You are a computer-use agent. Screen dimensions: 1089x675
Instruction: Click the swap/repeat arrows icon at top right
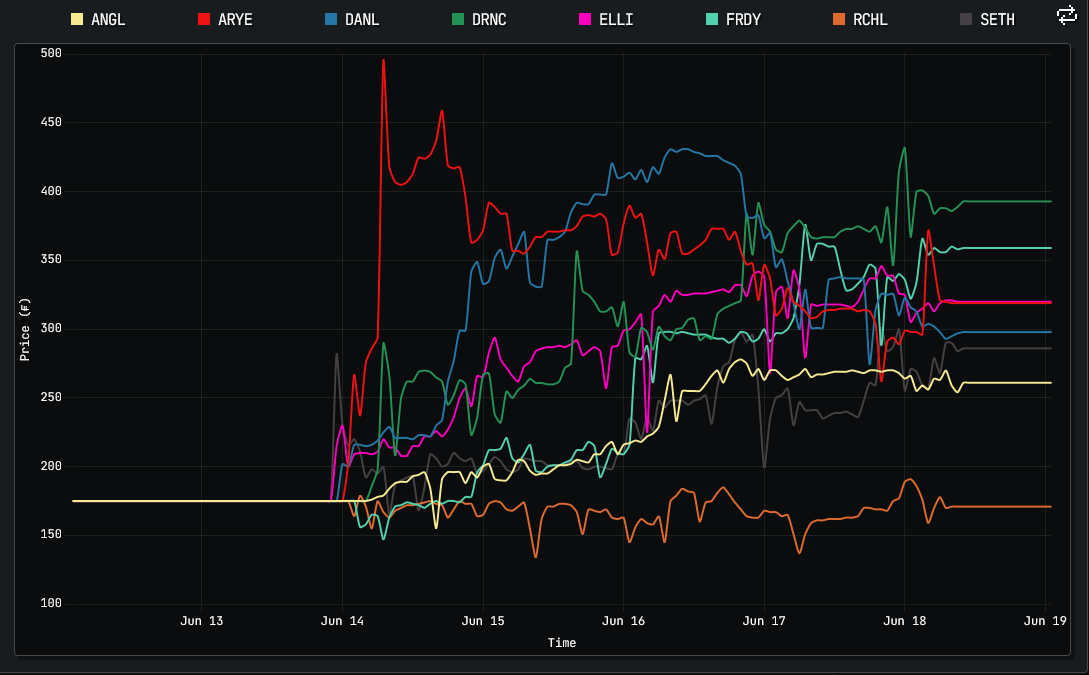point(1066,15)
